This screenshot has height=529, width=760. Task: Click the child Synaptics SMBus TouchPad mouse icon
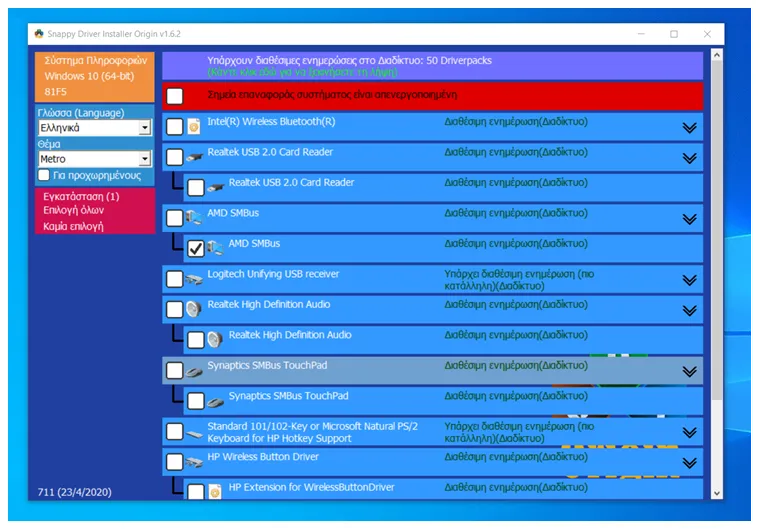(215, 401)
